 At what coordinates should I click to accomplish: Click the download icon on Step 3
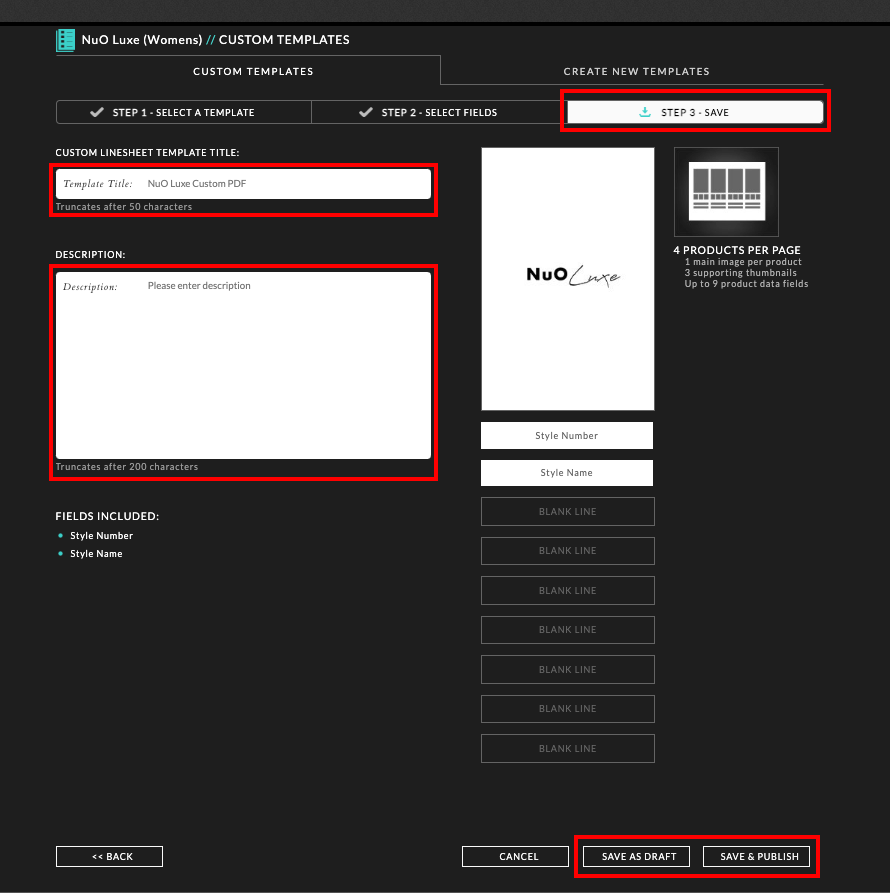(645, 112)
